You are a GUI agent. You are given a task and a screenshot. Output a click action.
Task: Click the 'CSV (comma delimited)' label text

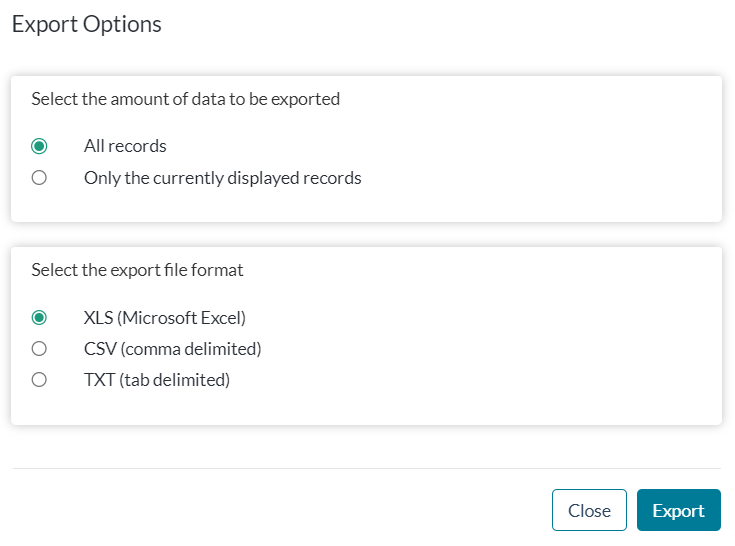click(x=172, y=349)
